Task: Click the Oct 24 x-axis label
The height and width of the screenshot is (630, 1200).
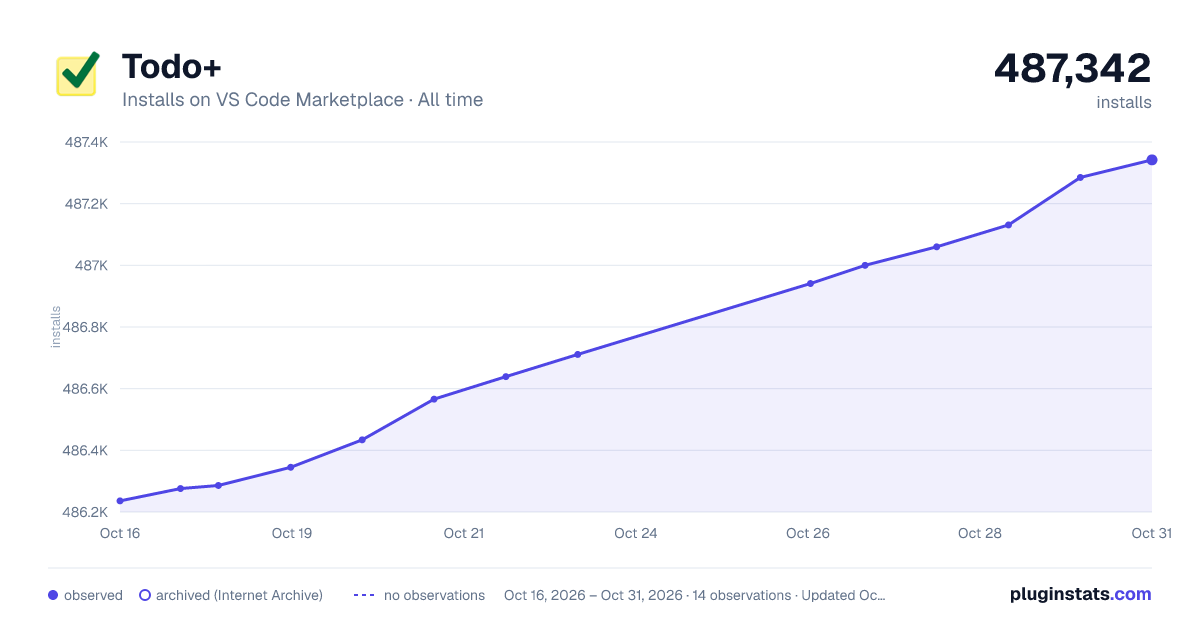Action: 636,533
